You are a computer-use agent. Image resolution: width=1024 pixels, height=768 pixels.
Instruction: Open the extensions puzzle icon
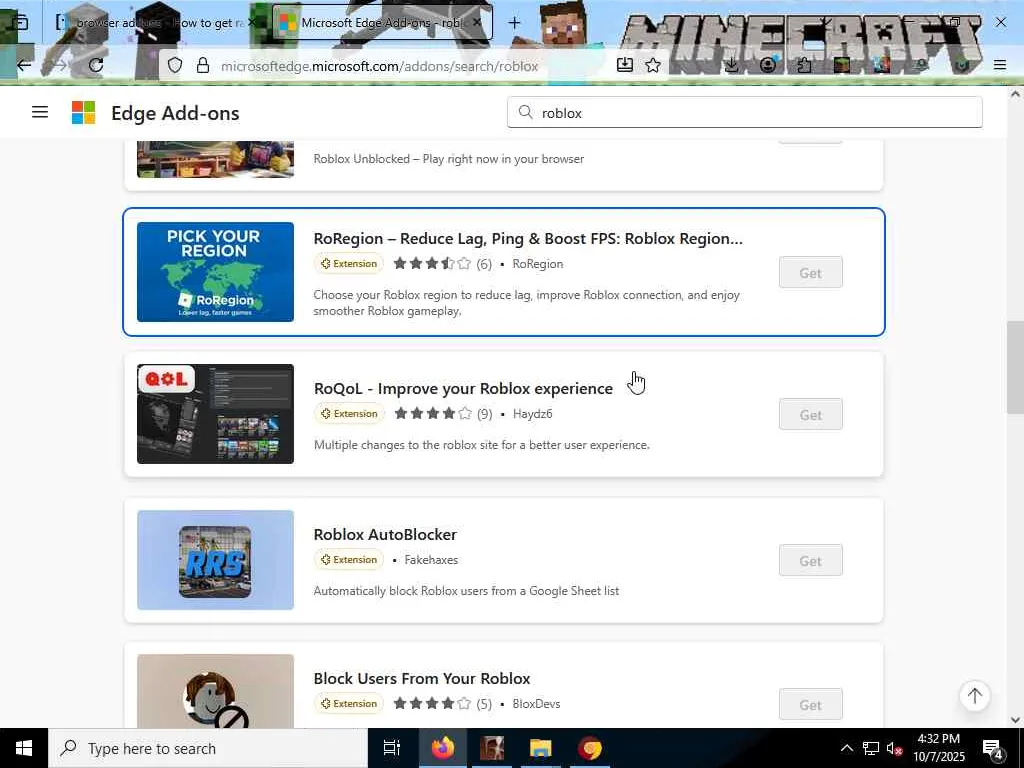[x=805, y=65]
